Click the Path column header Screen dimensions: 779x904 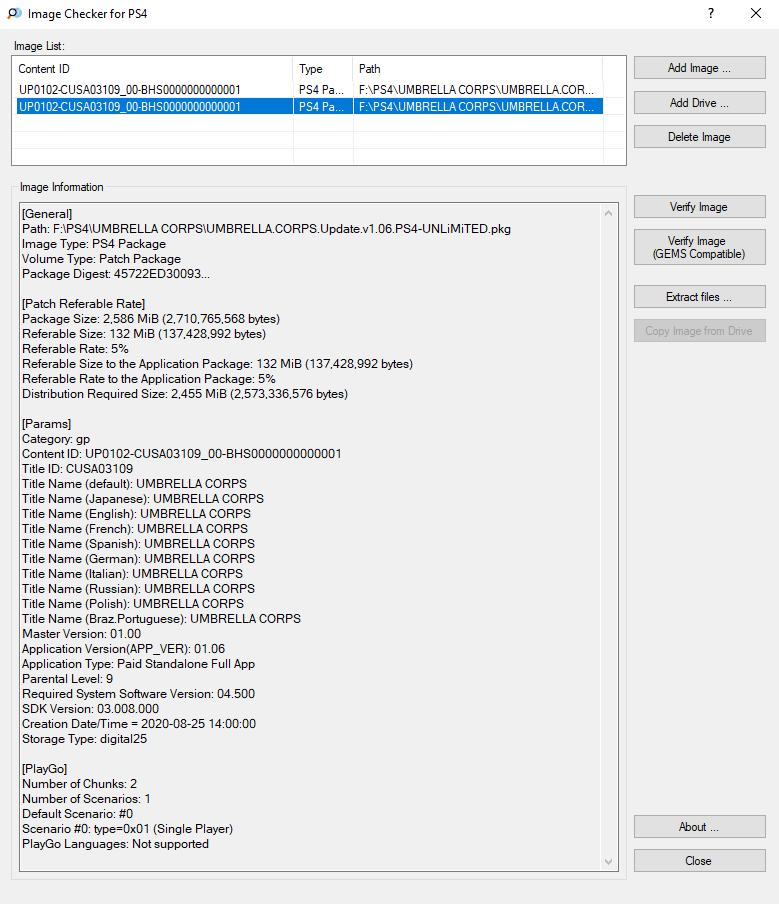478,69
